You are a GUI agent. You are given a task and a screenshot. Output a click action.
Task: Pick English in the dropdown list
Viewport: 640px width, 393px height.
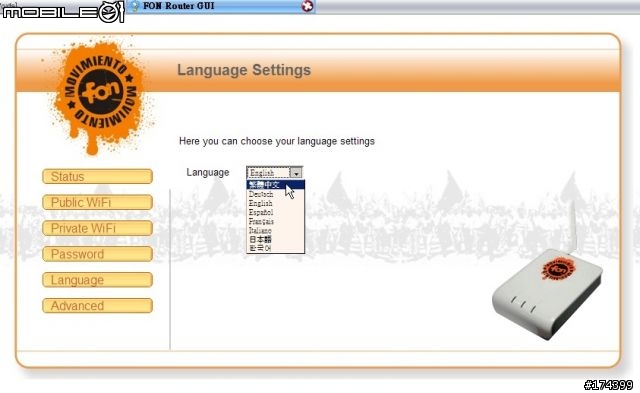coord(276,203)
